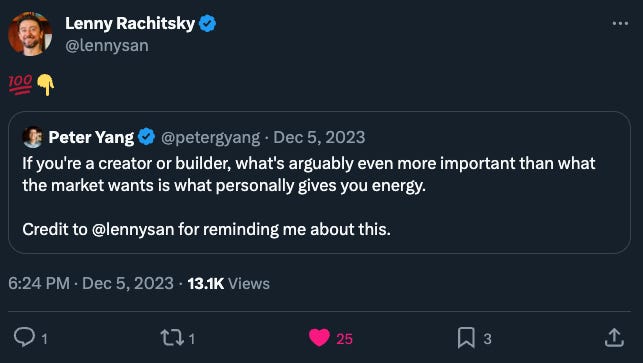Click the 6:24 PM timestamp
The height and width of the screenshot is (363, 643).
[x=39, y=283]
